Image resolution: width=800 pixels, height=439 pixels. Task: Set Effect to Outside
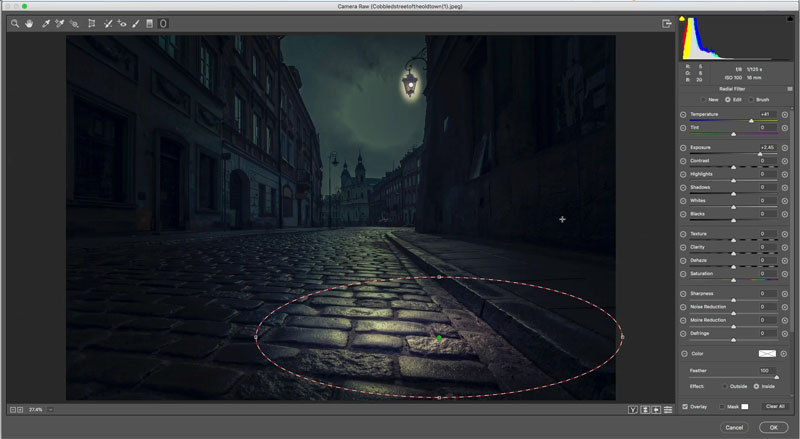724,386
